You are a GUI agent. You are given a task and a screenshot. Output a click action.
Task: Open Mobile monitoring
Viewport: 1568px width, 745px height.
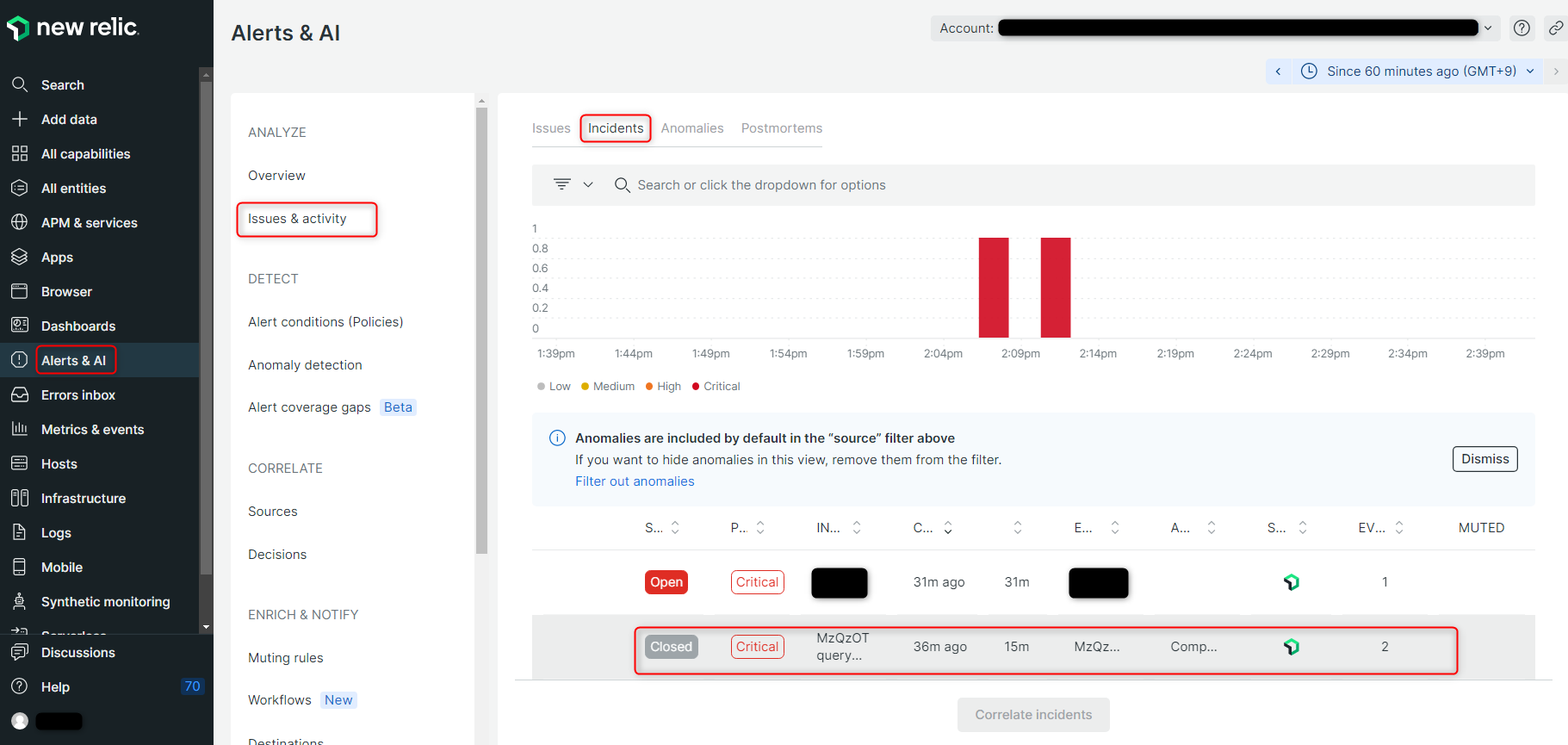[x=61, y=567]
